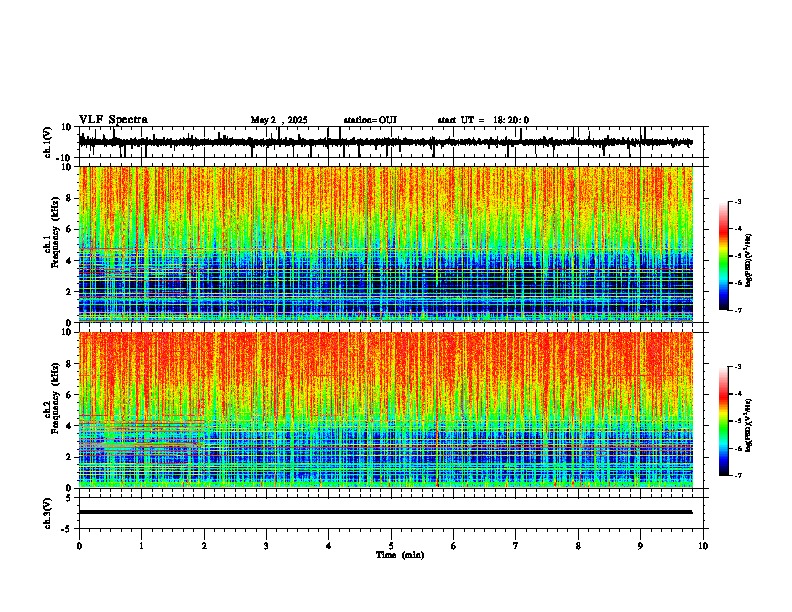Select the "start UT = 18:20: 0" text
792x612 pixels.
483,120
